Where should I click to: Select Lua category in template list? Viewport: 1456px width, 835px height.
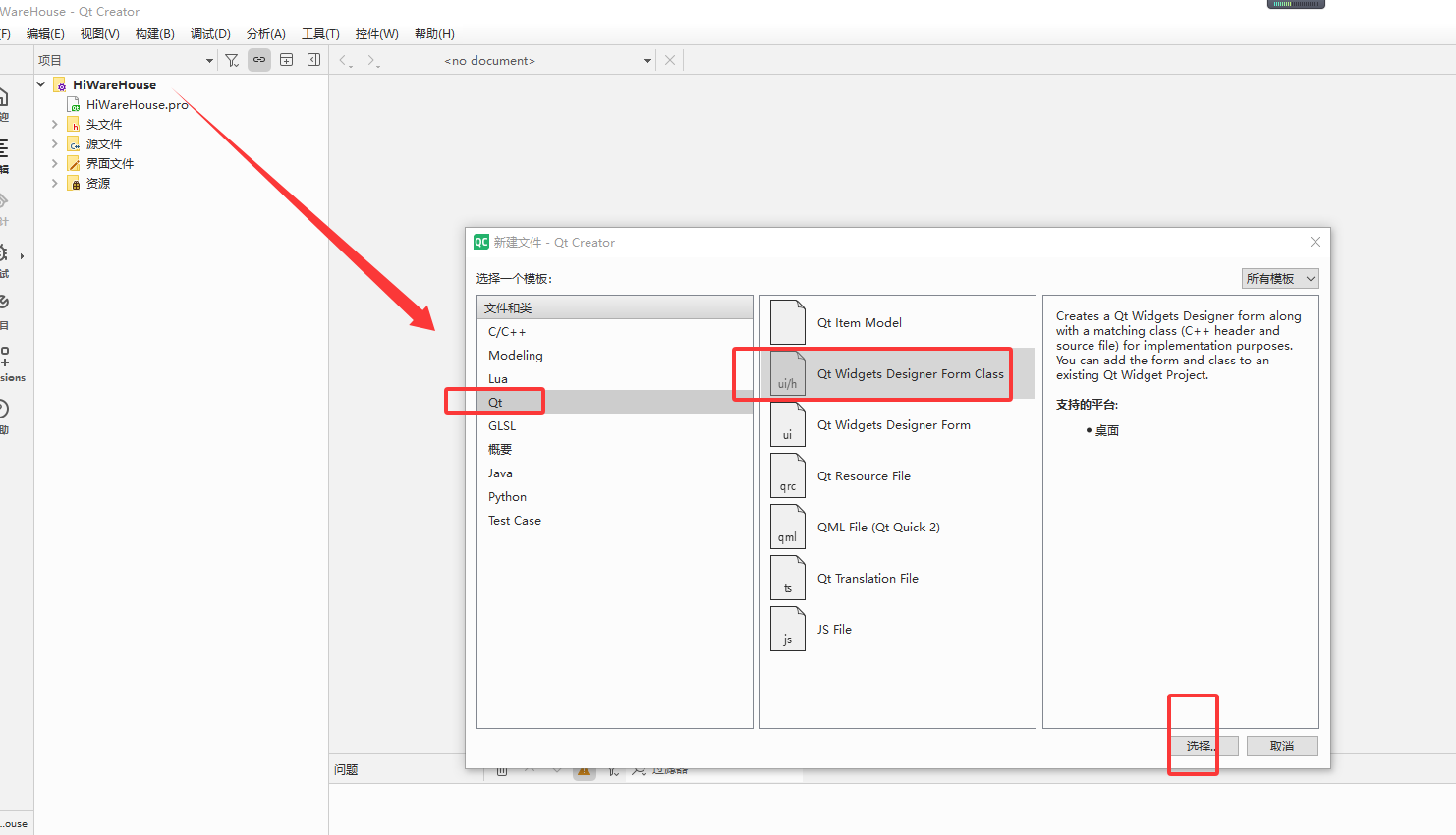(615, 378)
